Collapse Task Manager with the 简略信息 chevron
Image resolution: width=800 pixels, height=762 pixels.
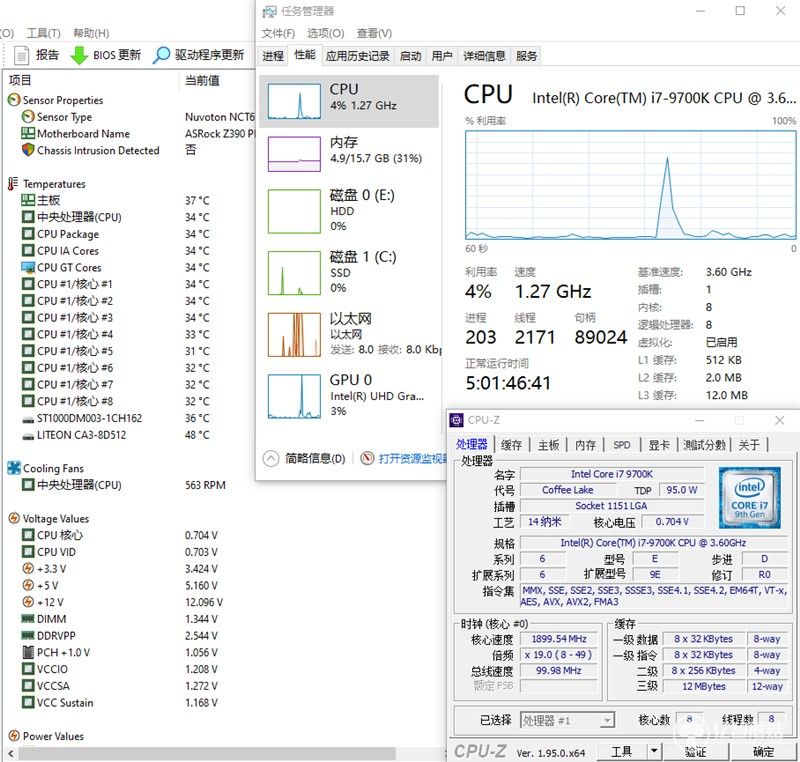pyautogui.click(x=271, y=459)
